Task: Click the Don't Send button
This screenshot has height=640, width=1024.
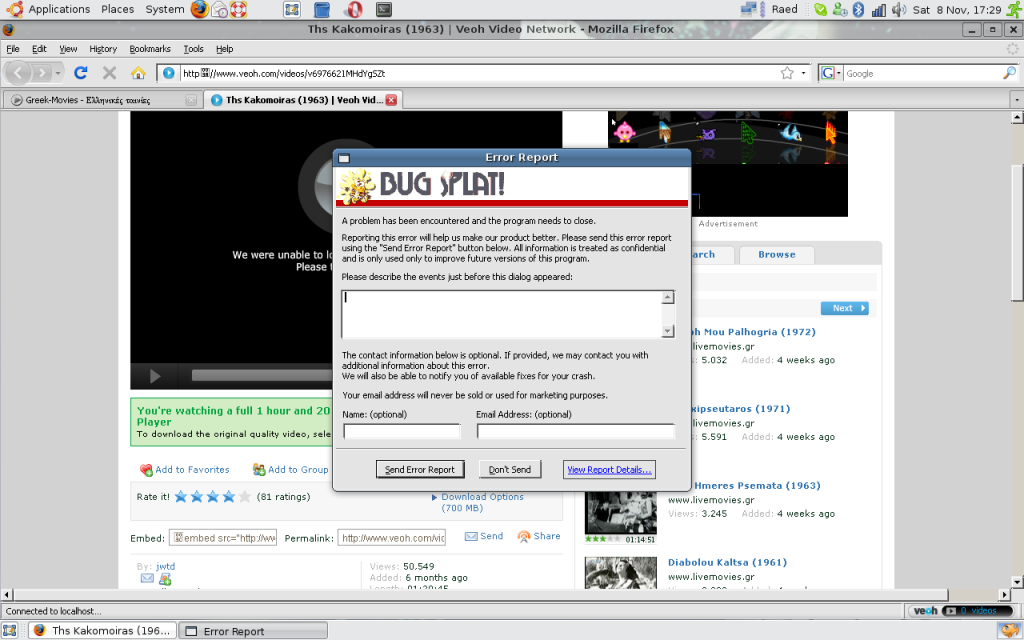Action: pyautogui.click(x=510, y=470)
